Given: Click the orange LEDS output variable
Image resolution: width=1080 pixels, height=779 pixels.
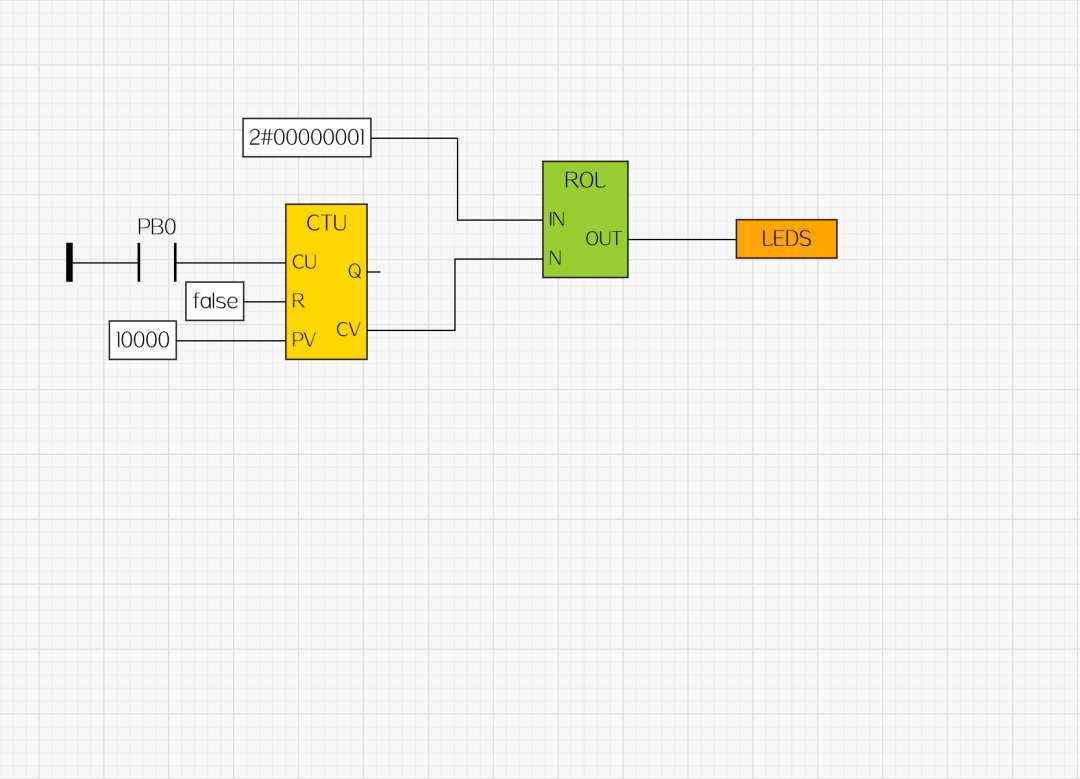Looking at the screenshot, I should (x=786, y=239).
